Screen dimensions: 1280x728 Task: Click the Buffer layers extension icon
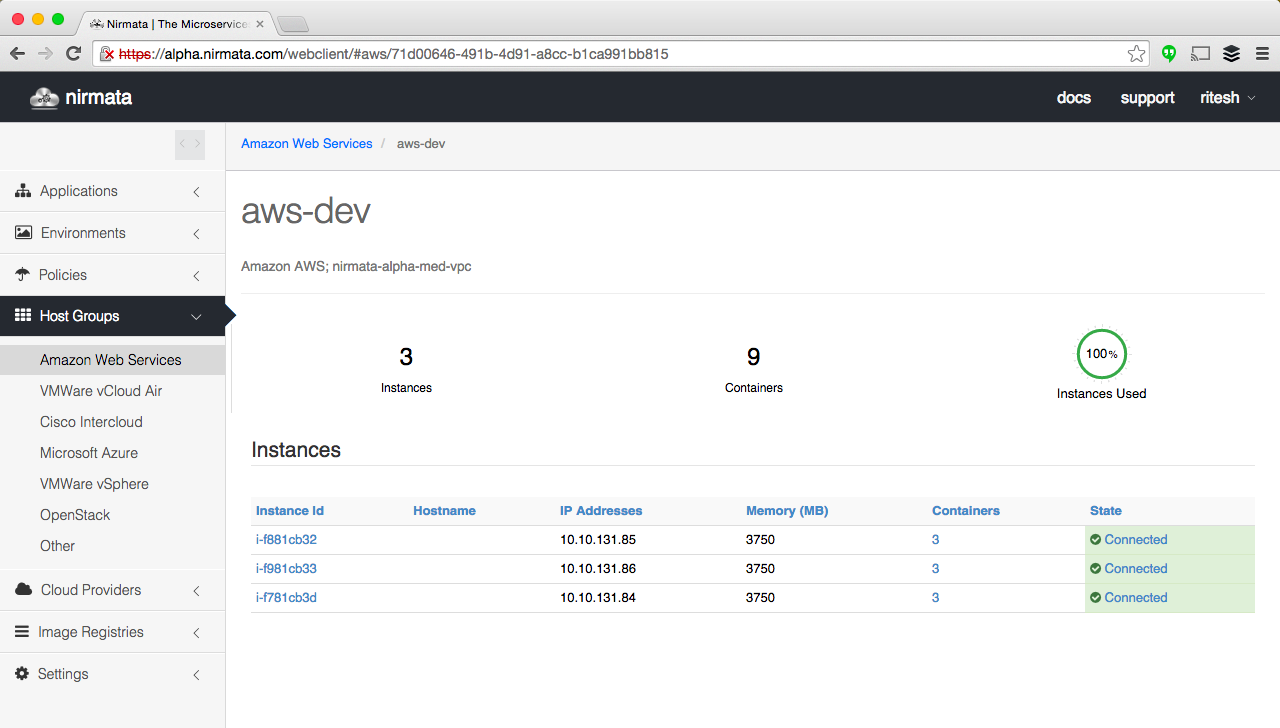pos(1231,54)
